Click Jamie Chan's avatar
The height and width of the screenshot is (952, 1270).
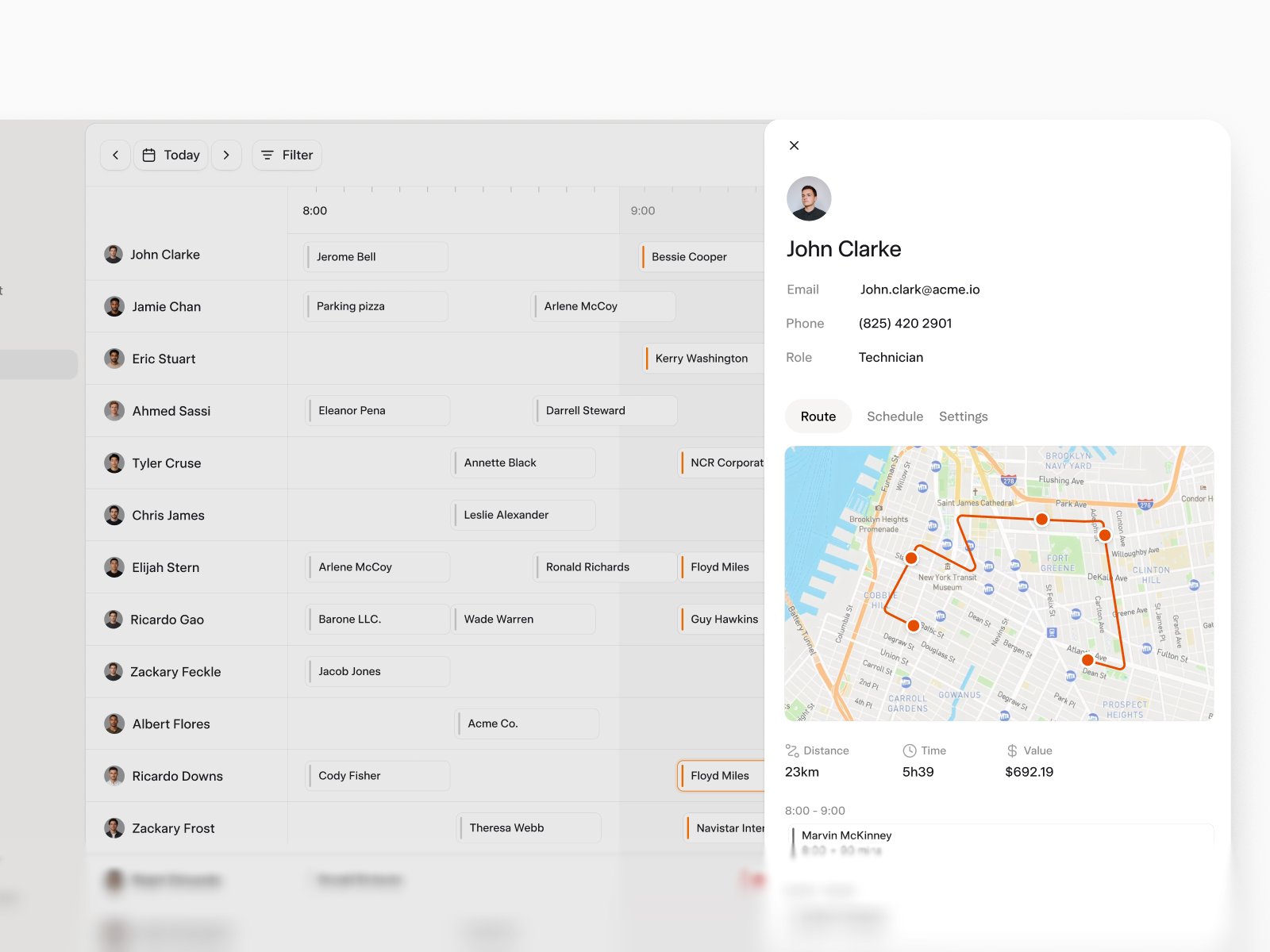[114, 306]
